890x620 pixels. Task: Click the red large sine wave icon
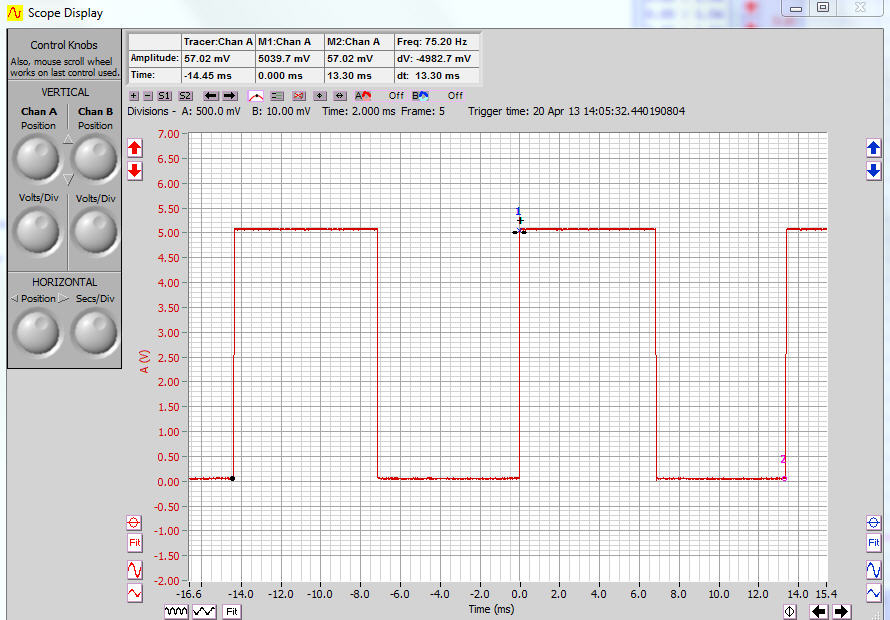135,569
